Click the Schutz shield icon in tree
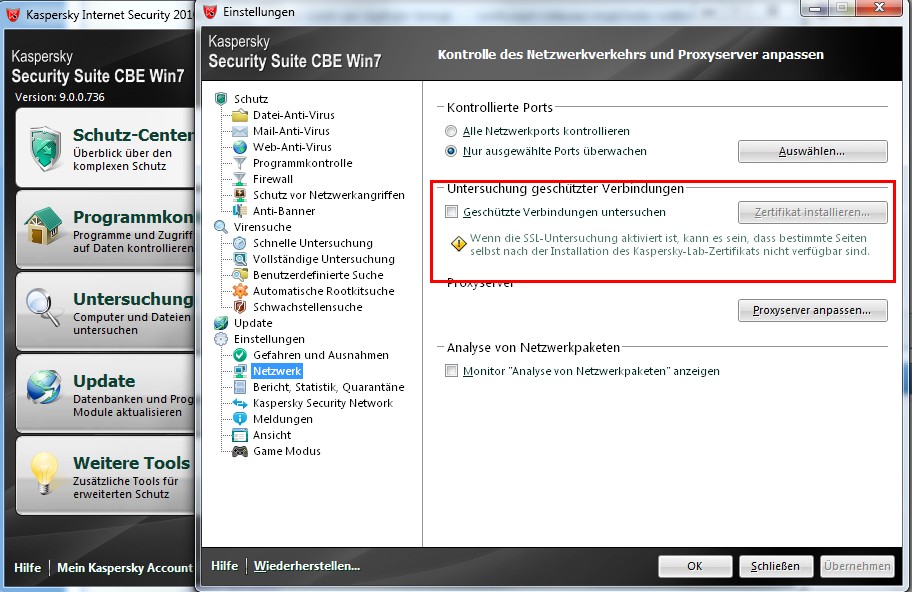Viewport: 912px width, 592px height. pyautogui.click(x=221, y=99)
